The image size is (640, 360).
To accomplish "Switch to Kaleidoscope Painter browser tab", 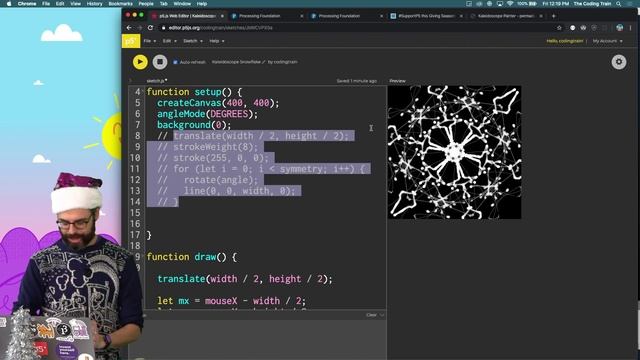I will (x=505, y=16).
